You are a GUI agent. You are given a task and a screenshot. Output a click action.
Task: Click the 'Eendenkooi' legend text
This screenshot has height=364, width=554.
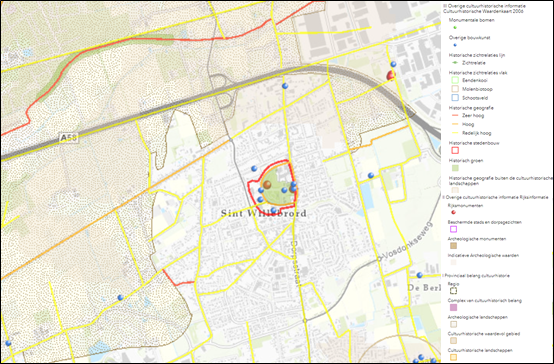click(475, 80)
